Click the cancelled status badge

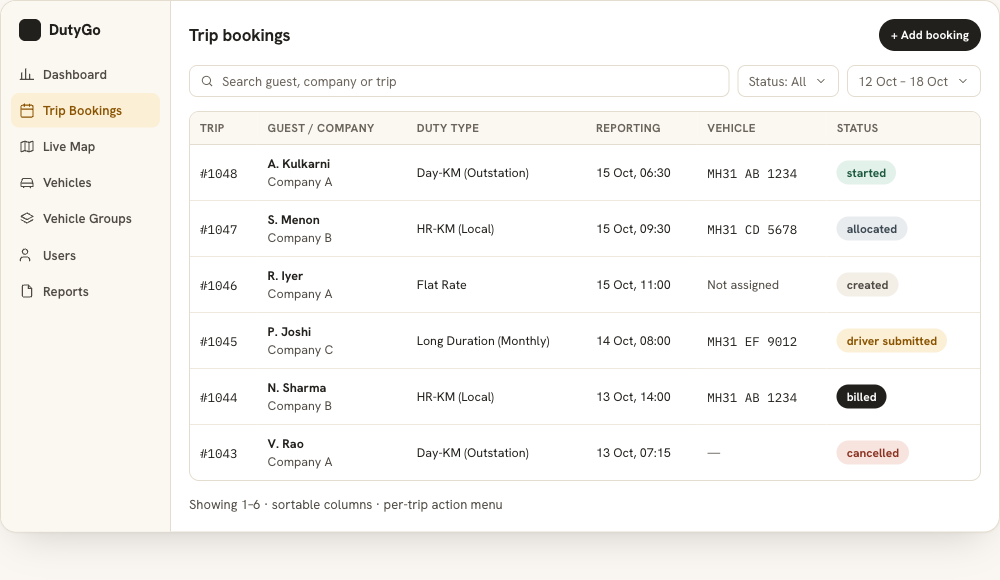872,453
